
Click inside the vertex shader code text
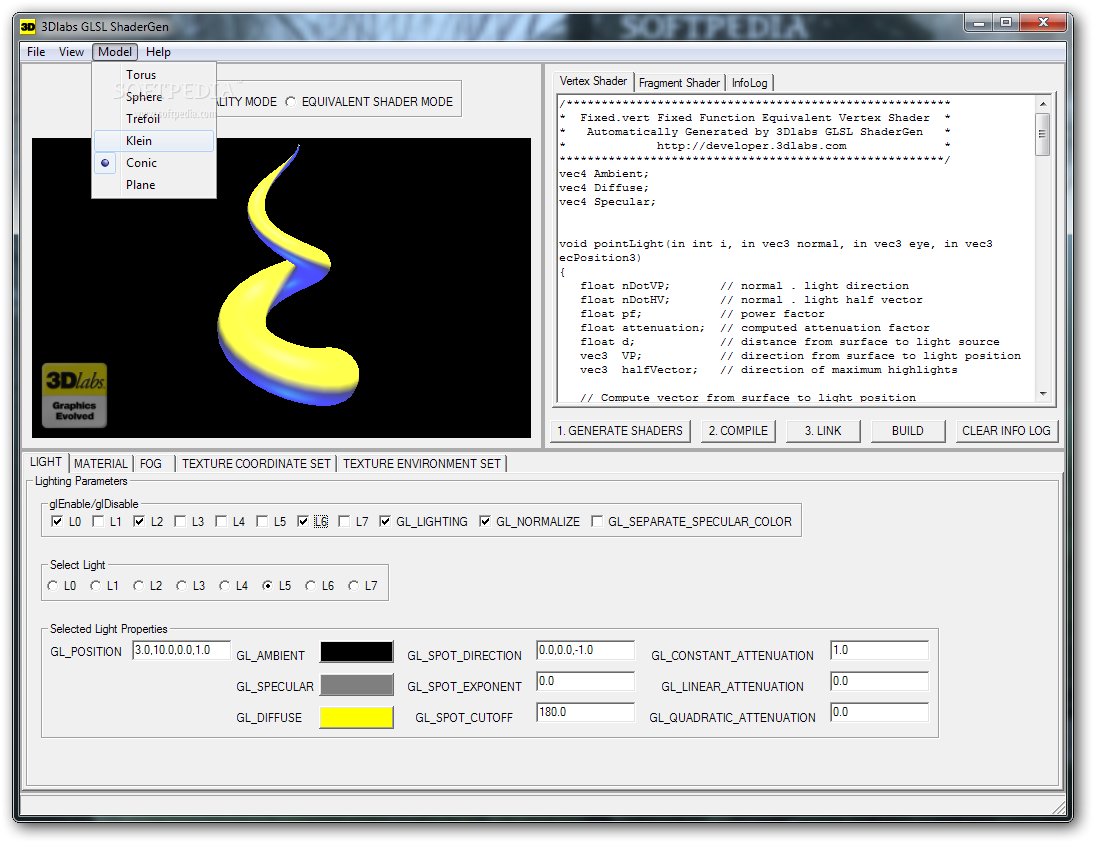tap(795, 249)
